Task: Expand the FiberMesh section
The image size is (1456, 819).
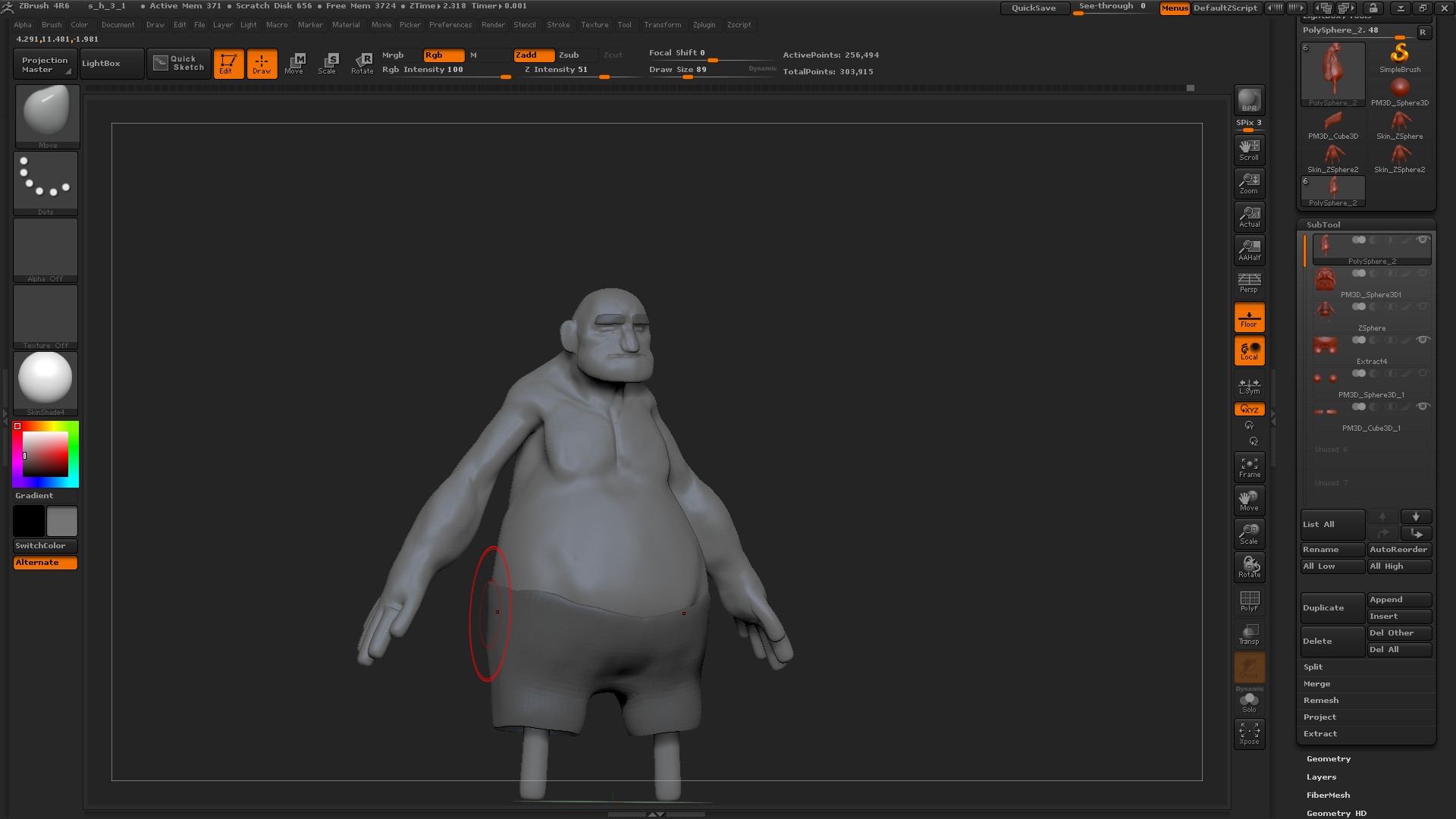Action: (1328, 795)
